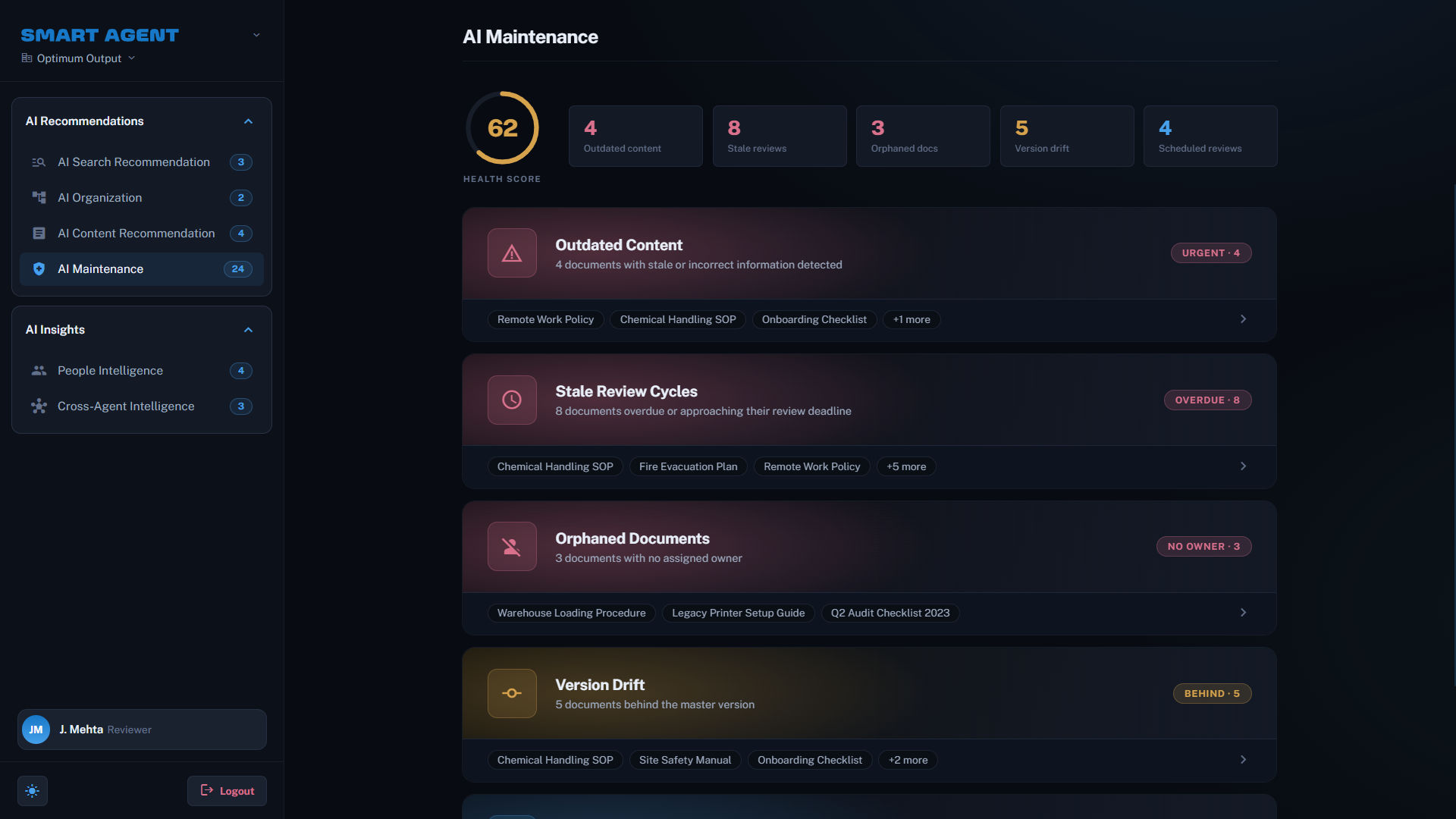Click the NO OWNER · 3 badge
1456x819 pixels.
tap(1204, 547)
